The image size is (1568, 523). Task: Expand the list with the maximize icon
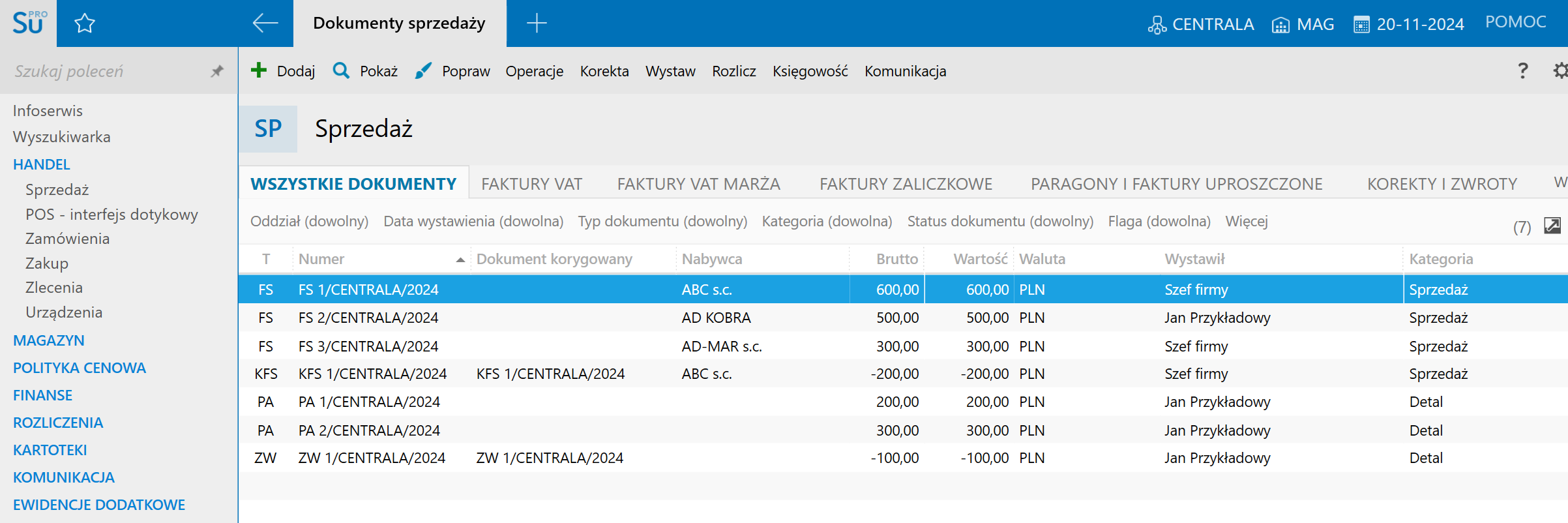click(x=1552, y=226)
